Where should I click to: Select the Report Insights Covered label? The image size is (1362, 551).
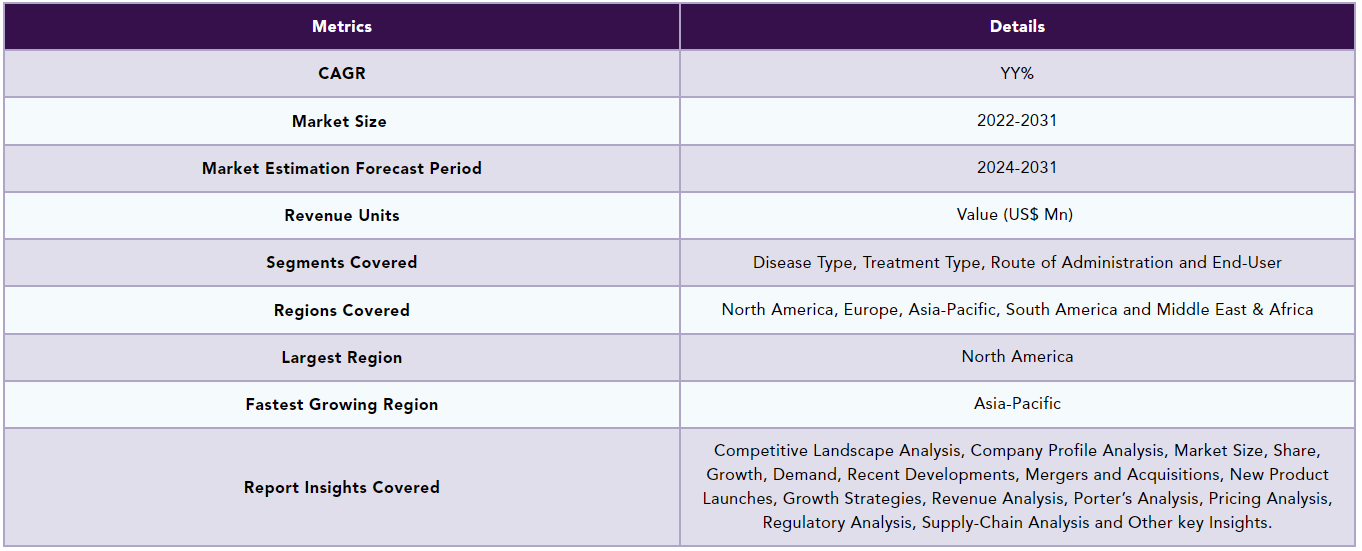[342, 487]
